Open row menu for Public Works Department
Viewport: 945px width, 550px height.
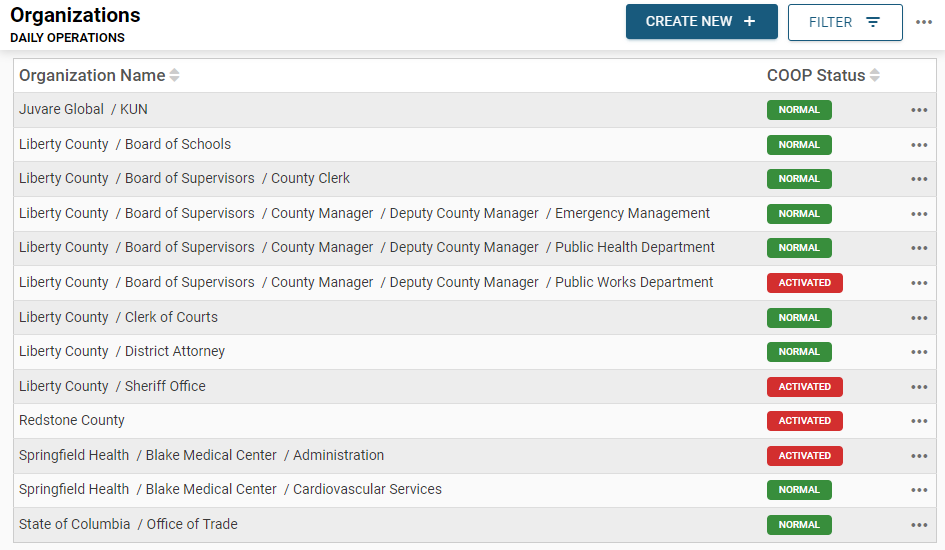tap(919, 283)
